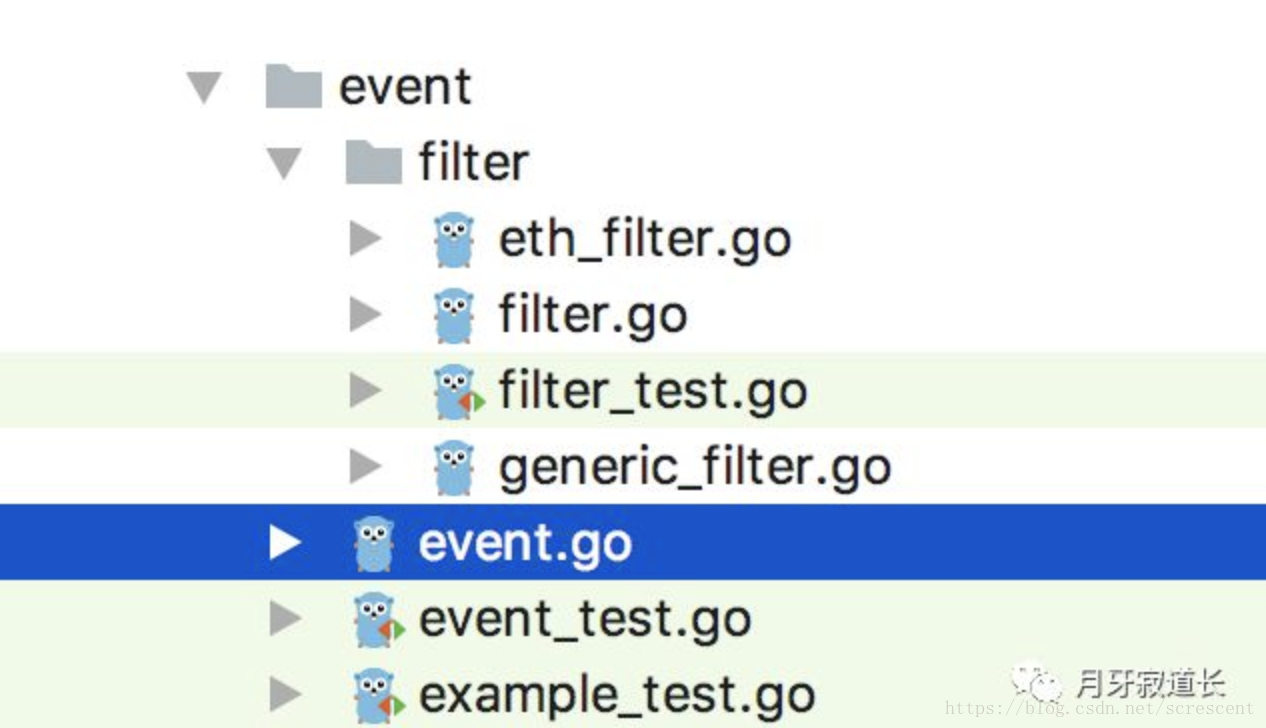Click the test gopher icon for filter_test.go
This screenshot has height=728, width=1266.
456,392
